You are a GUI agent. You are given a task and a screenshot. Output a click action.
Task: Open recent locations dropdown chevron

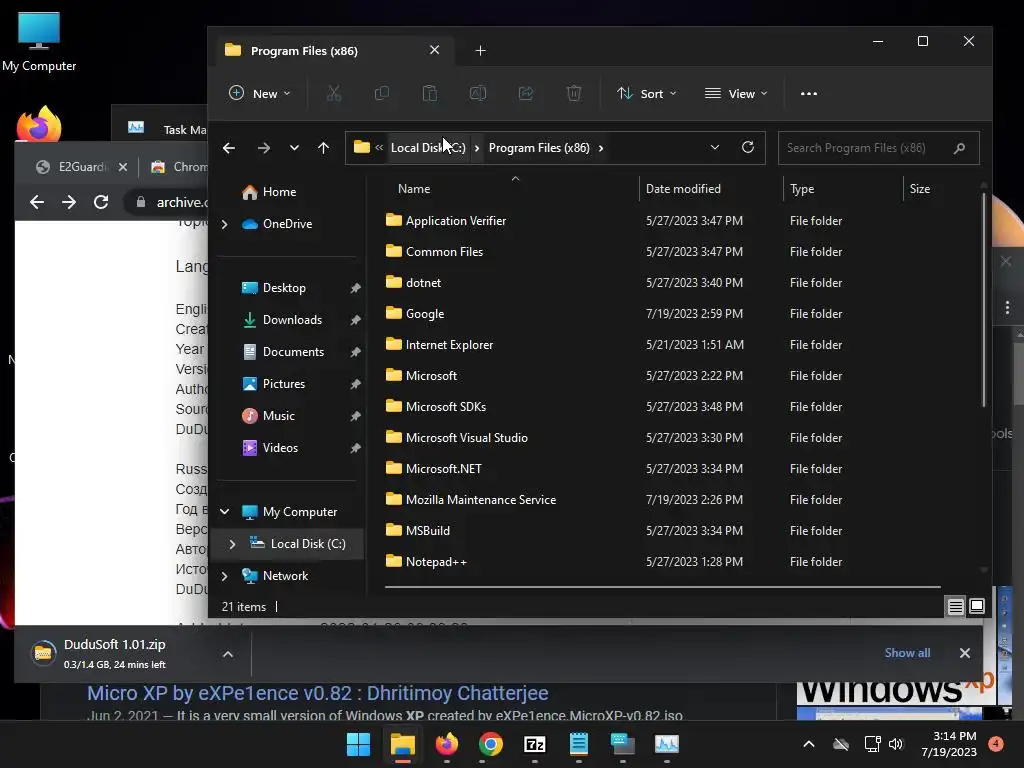point(294,148)
